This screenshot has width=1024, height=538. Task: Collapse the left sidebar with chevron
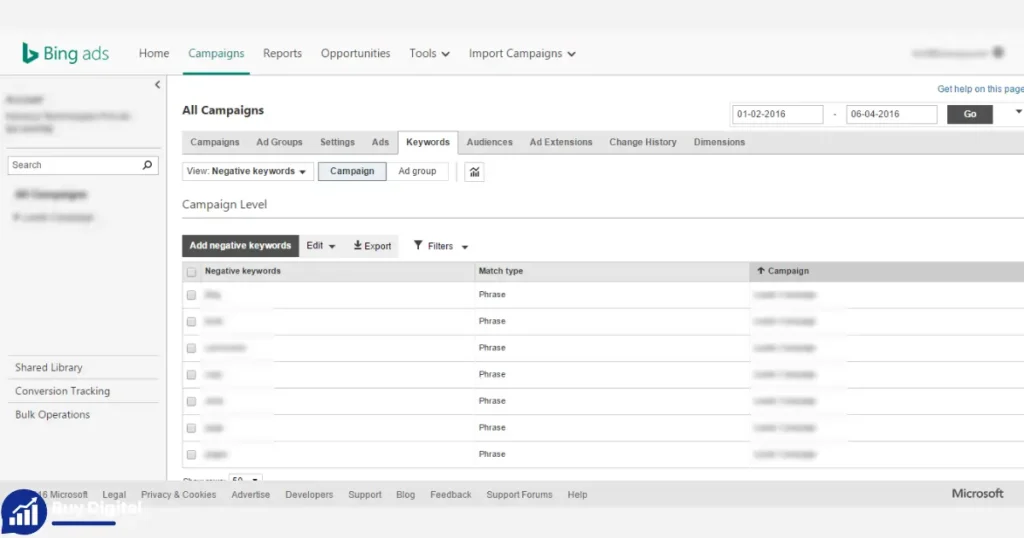point(157,84)
